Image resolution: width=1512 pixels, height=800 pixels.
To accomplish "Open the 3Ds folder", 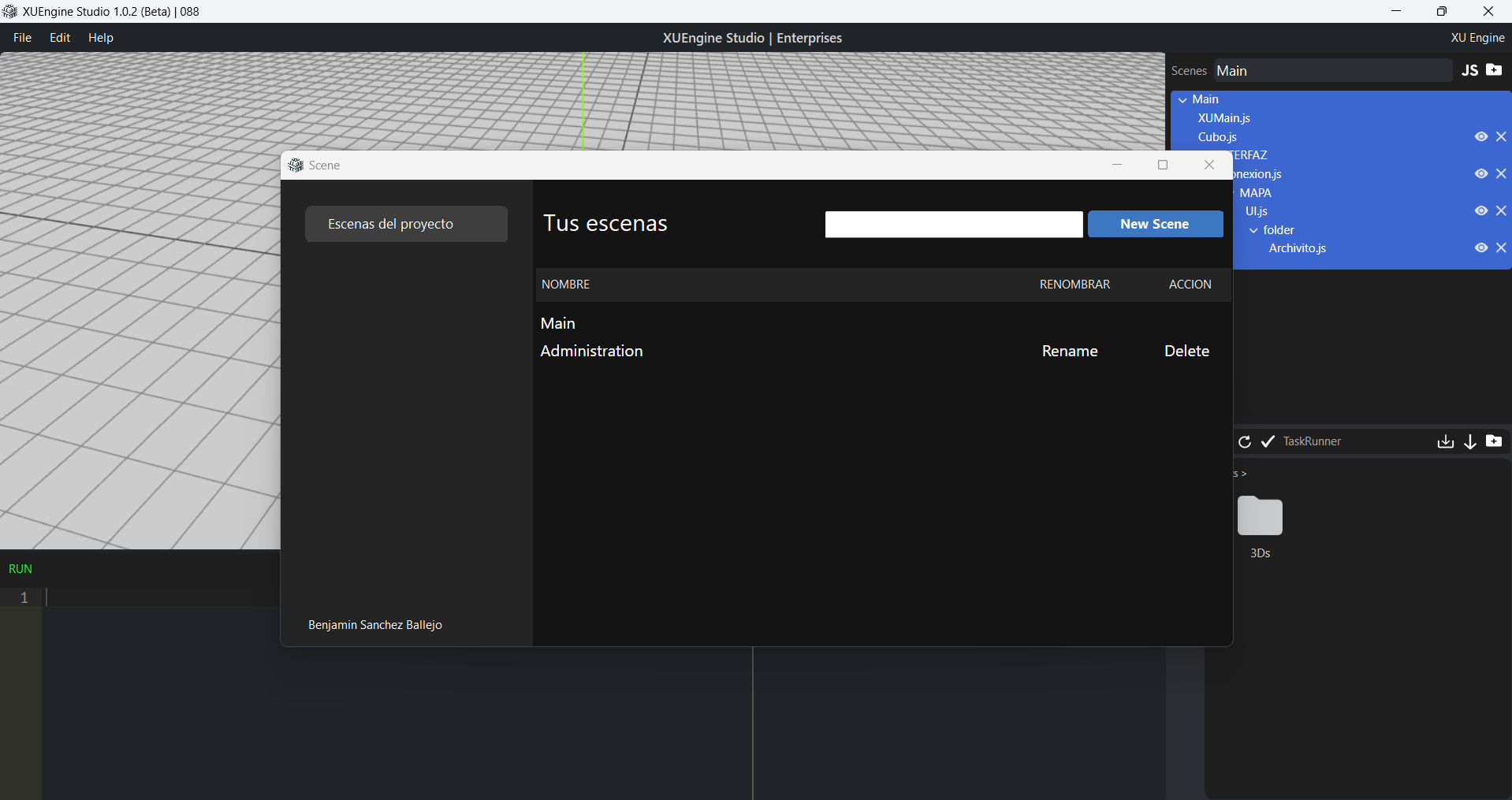I will 1260,518.
